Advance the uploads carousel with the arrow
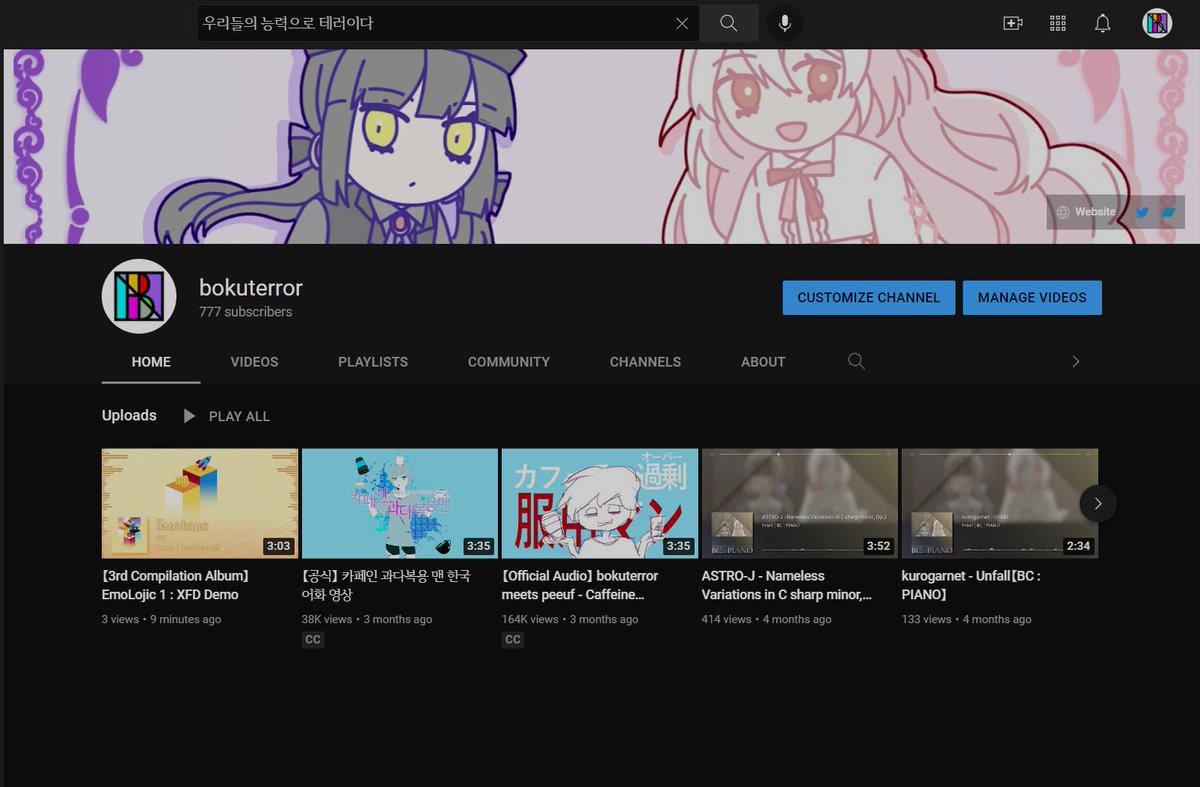This screenshot has width=1200, height=787. point(1097,503)
